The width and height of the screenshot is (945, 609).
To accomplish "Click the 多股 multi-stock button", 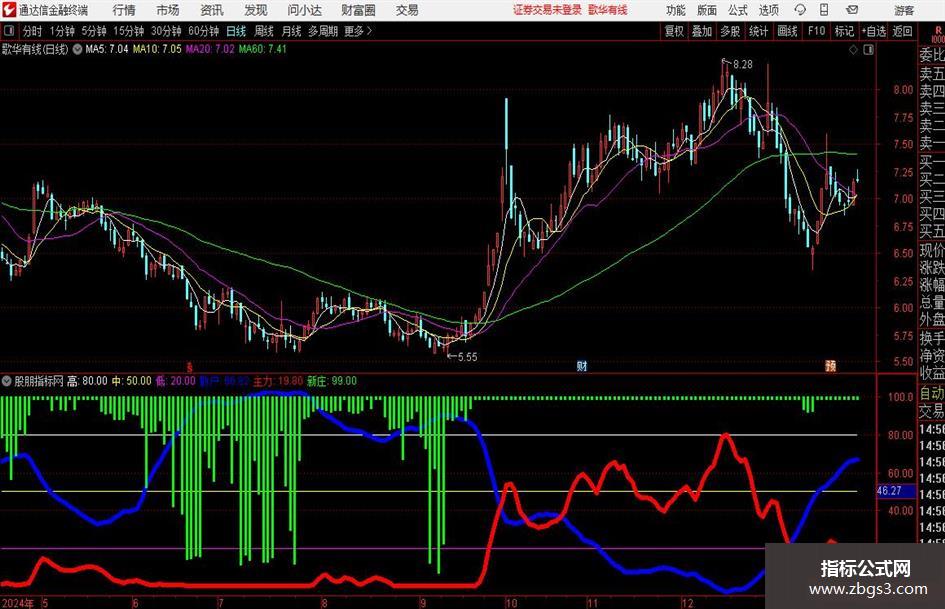I will click(x=730, y=31).
